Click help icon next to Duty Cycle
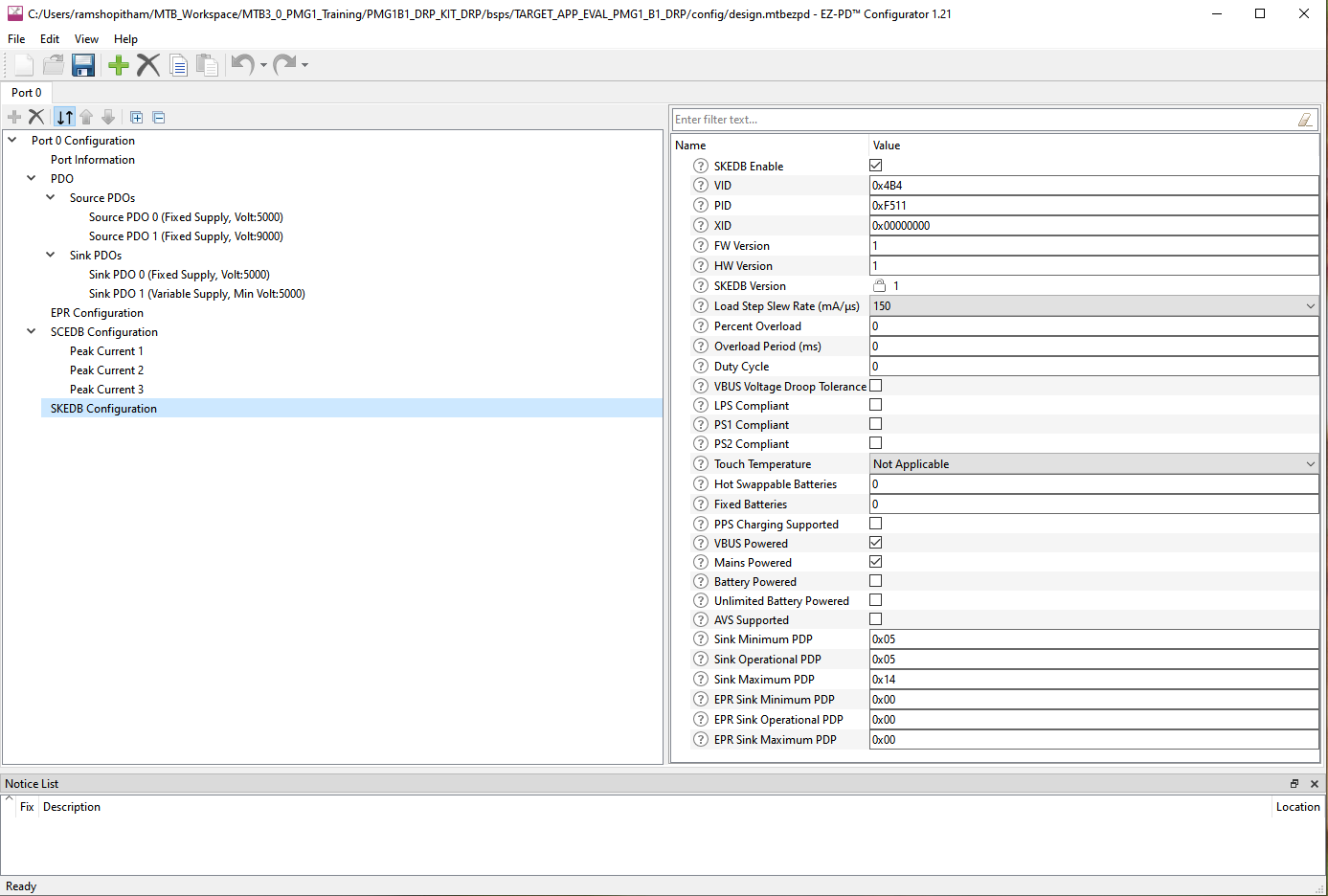Screen dimensions: 1328x896 coord(701,367)
